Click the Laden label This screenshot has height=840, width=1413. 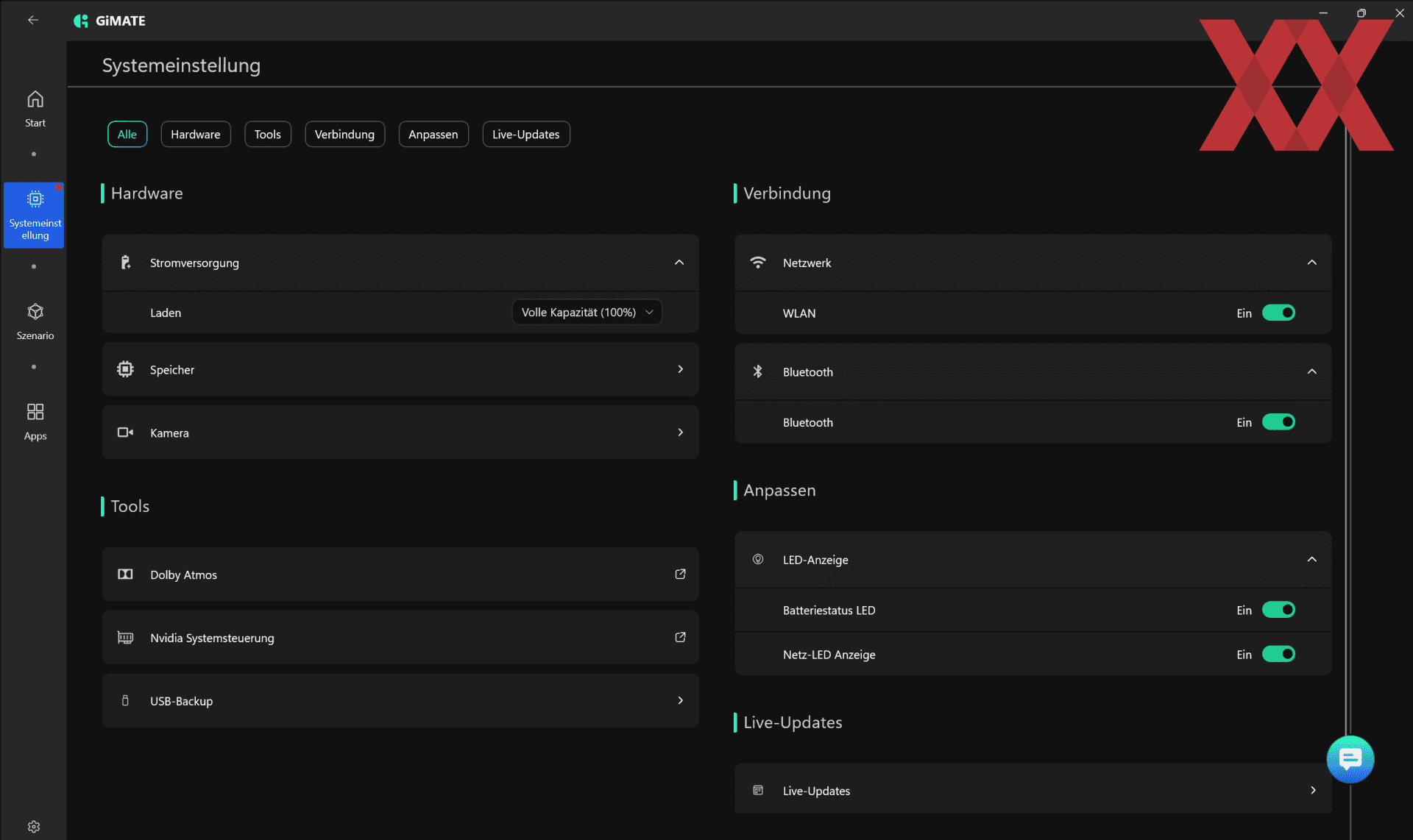click(x=166, y=313)
